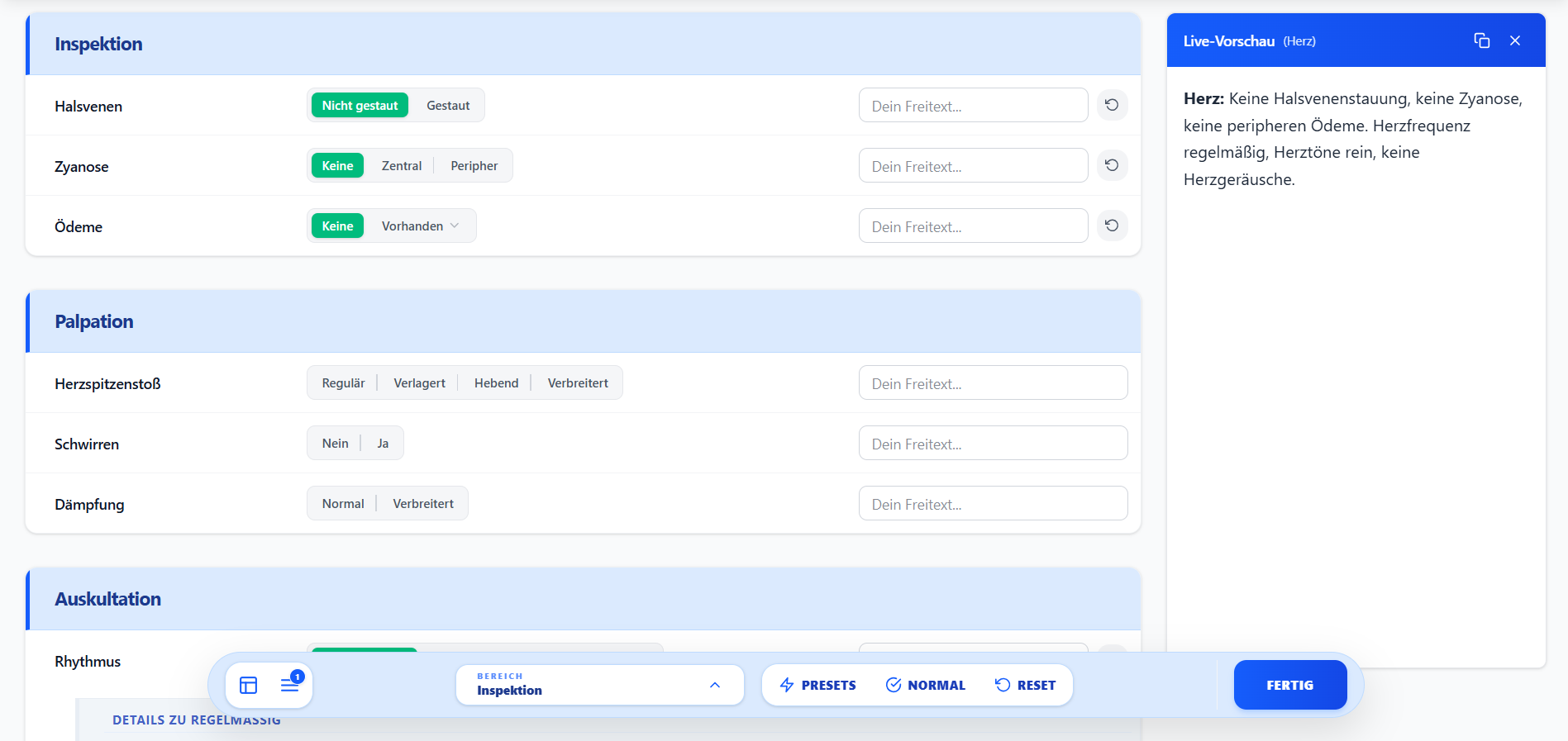Select Verbreitert for Dämpfung
Viewport: 1568px width, 741px height.
(x=422, y=504)
